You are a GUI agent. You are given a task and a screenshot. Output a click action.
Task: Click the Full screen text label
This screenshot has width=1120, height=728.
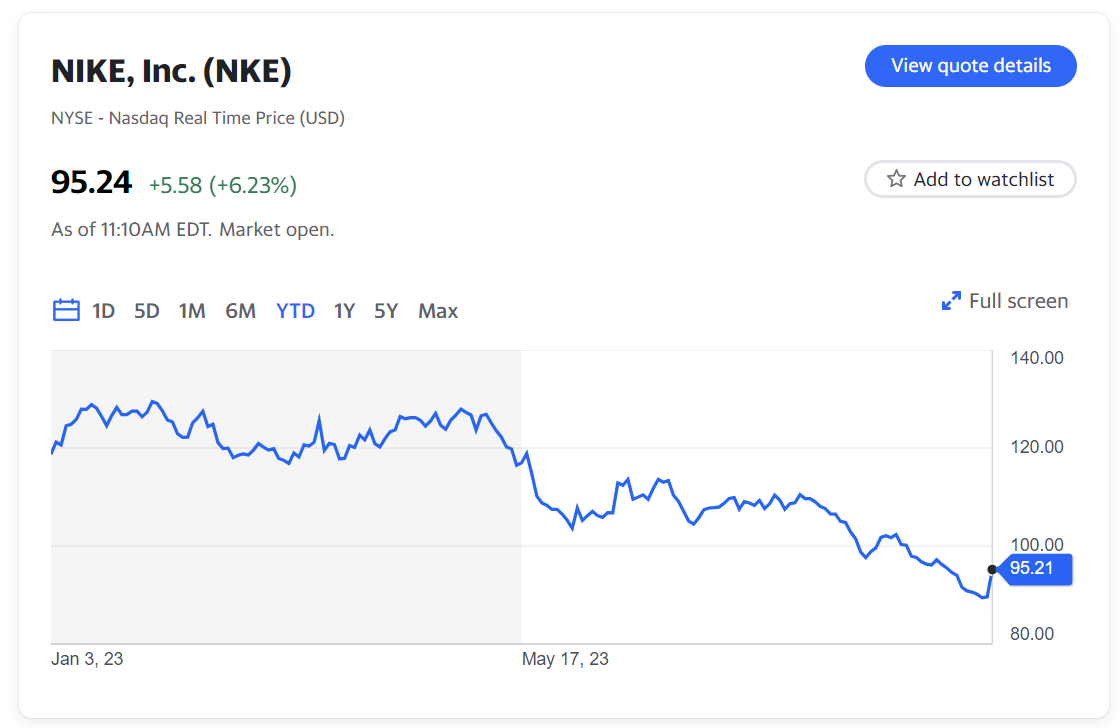click(x=1018, y=301)
